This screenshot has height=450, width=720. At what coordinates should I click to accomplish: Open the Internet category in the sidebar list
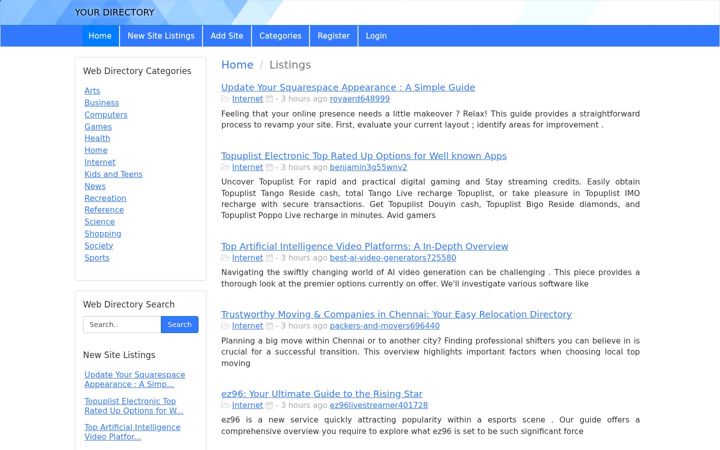pos(100,162)
